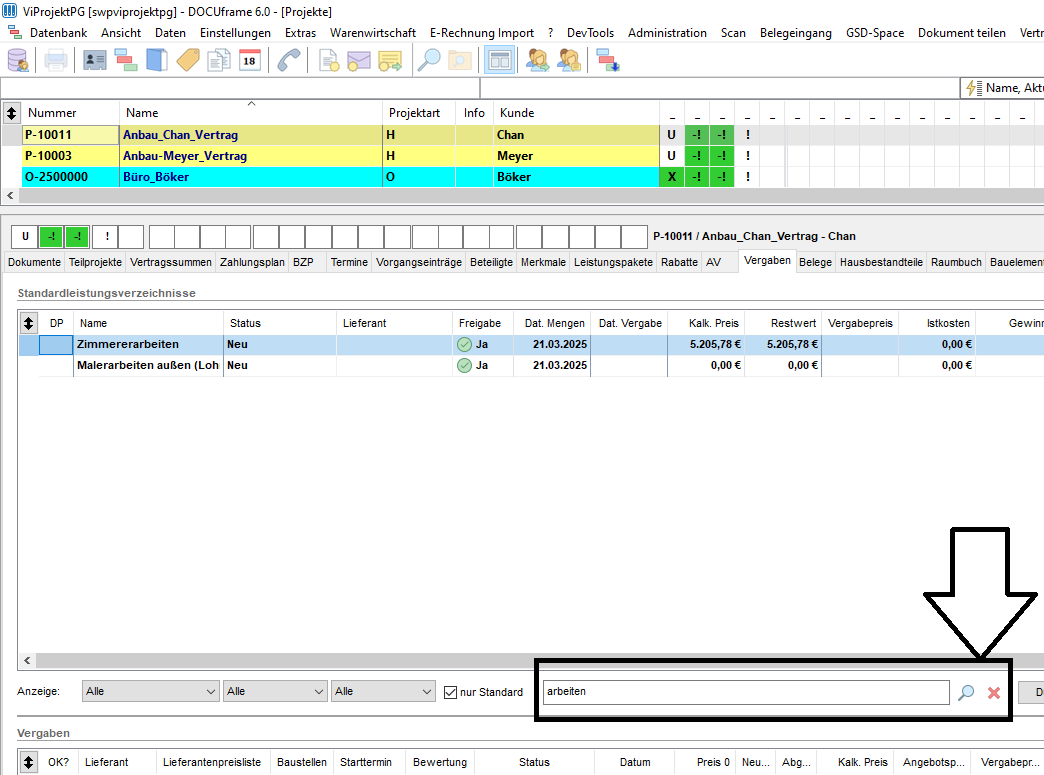Switch to the Raumbuch tab
The height and width of the screenshot is (775, 1044).
click(x=956, y=262)
